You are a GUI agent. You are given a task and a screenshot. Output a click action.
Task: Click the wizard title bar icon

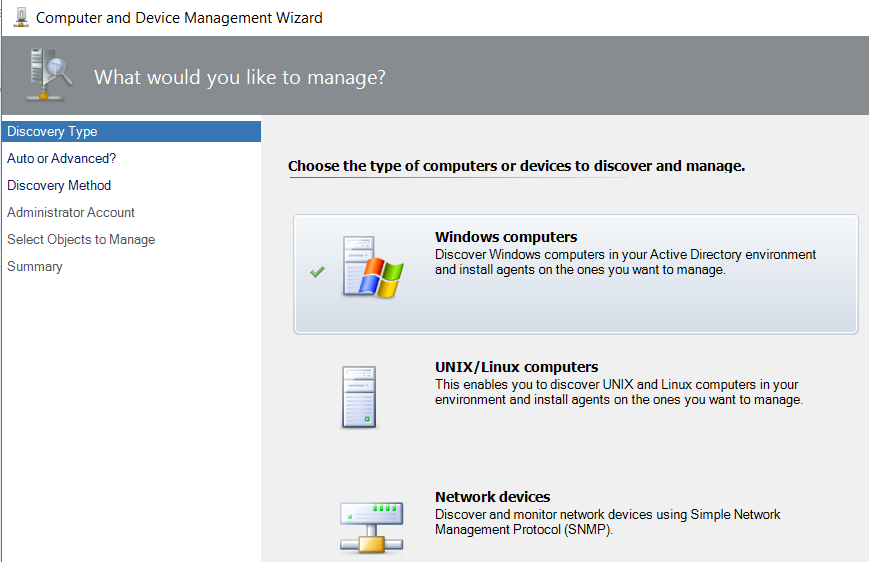21,17
